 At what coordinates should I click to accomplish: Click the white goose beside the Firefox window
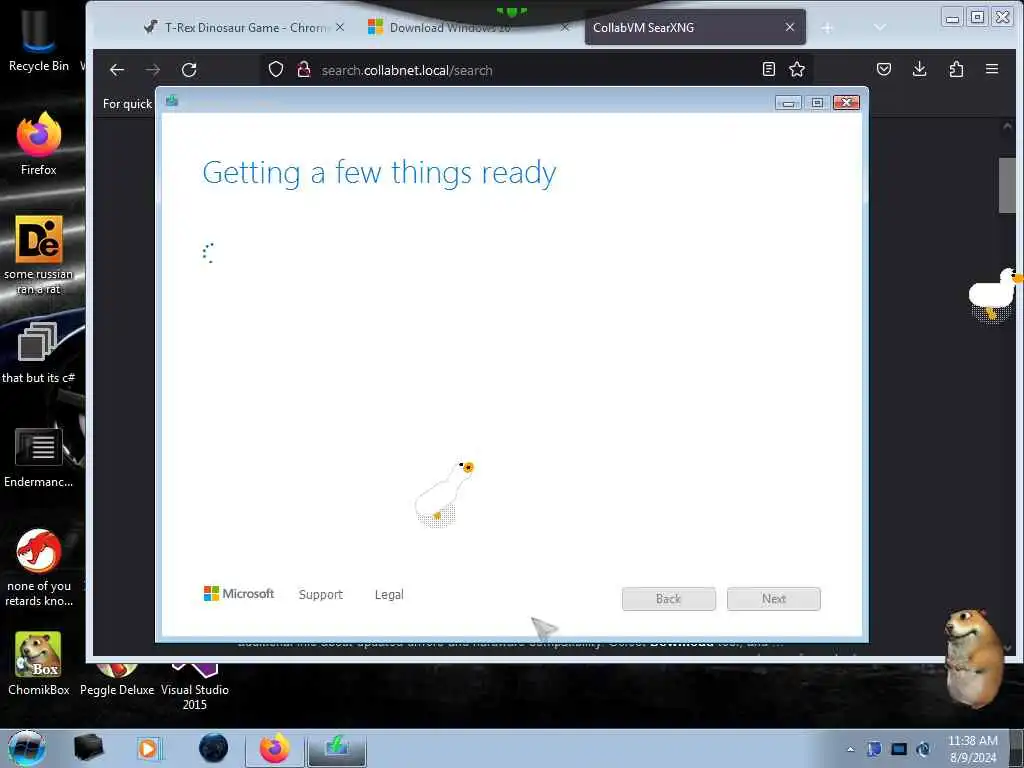point(995,295)
